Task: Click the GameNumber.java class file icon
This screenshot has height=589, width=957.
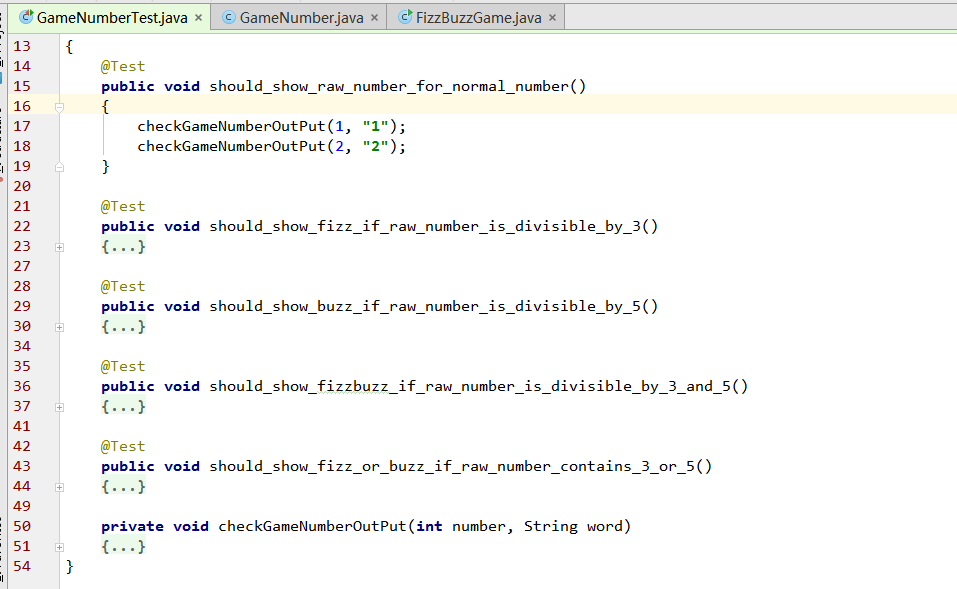Action: coord(229,18)
